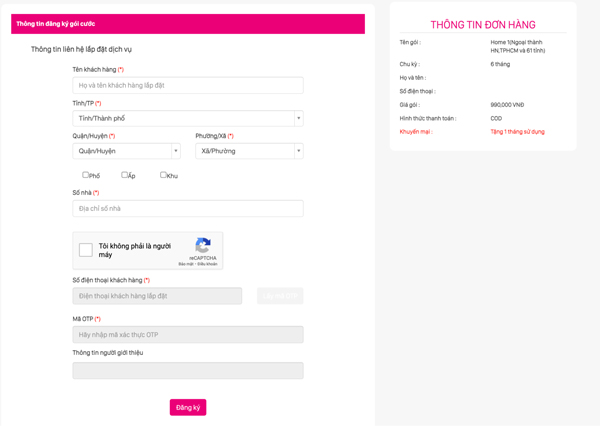This screenshot has width=600, height=426.
Task: Click the Số nhà address field
Action: (x=187, y=208)
